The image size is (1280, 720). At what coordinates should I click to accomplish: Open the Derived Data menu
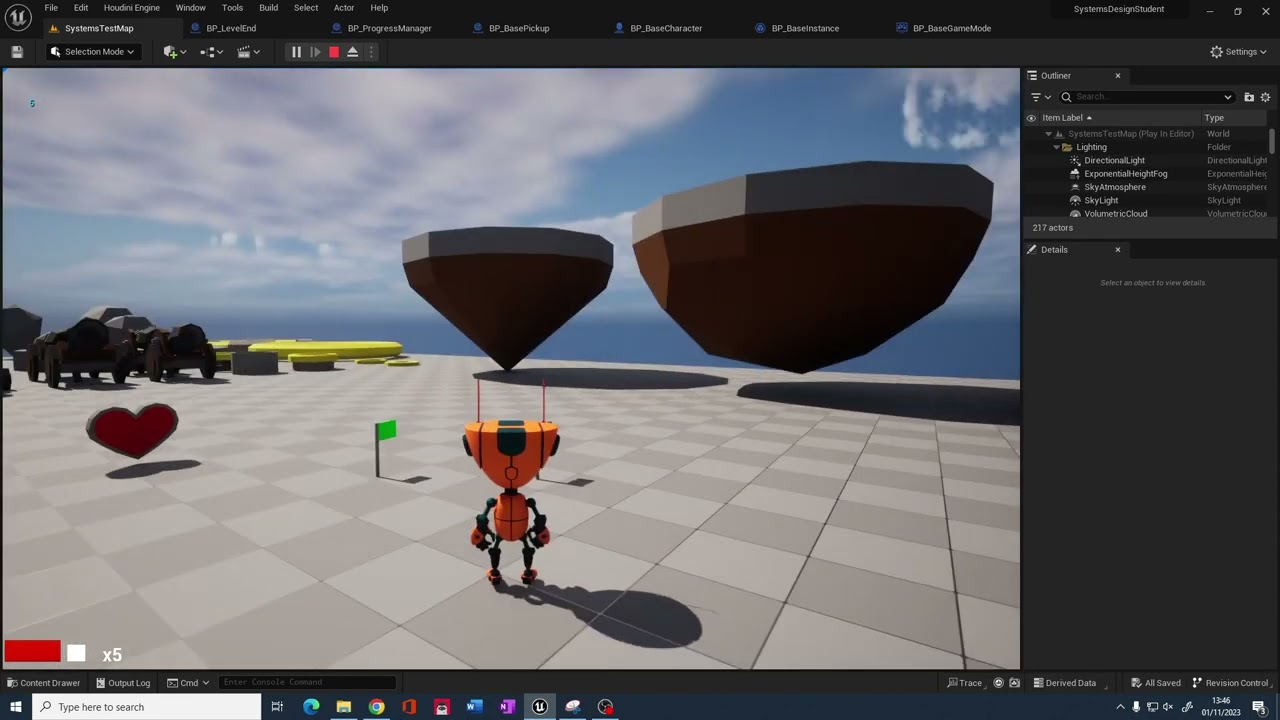pos(1065,683)
